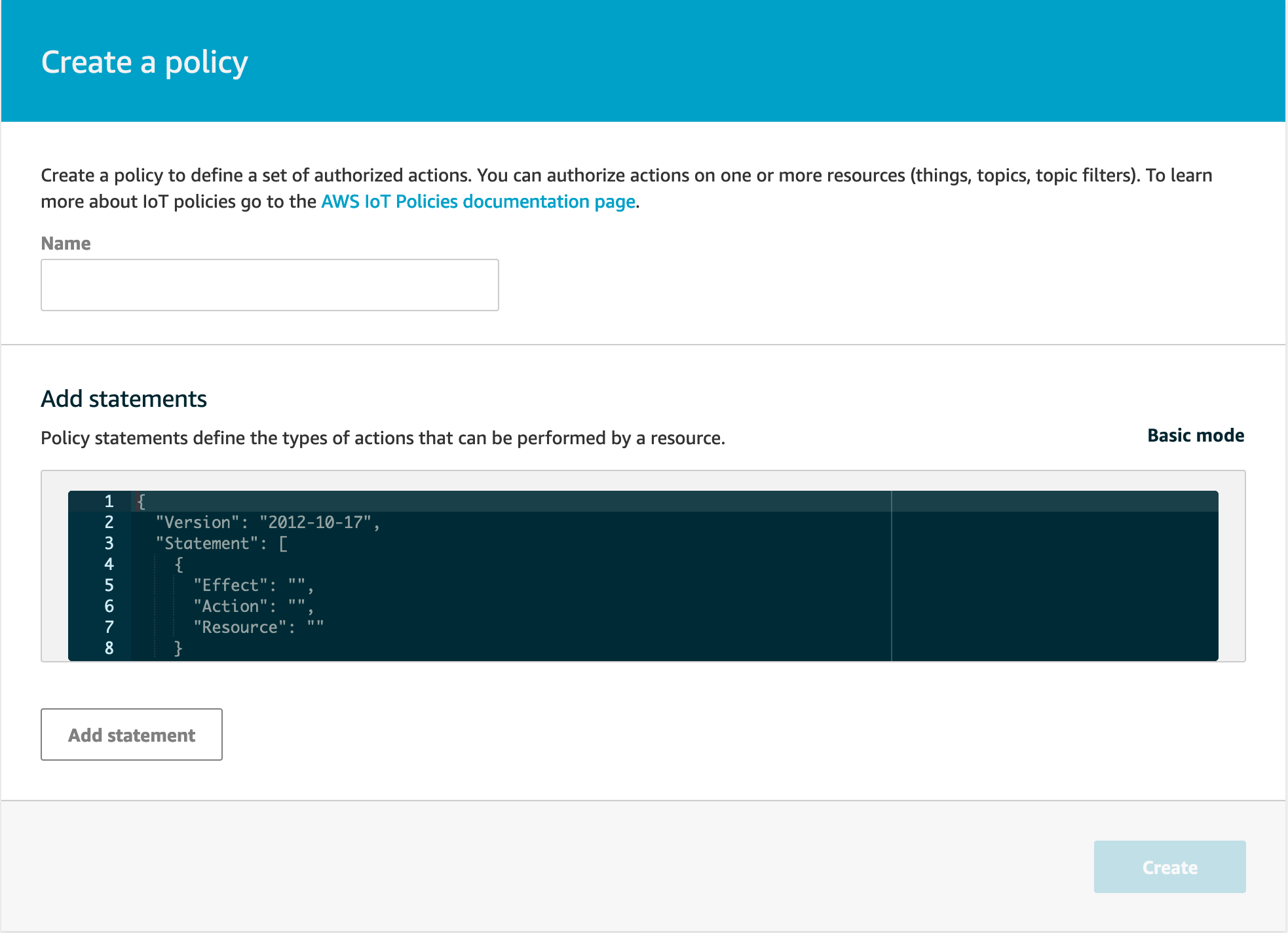This screenshot has width=1288, height=933.
Task: Click the "2012-10-17" version string
Action: pyautogui.click(x=316, y=522)
